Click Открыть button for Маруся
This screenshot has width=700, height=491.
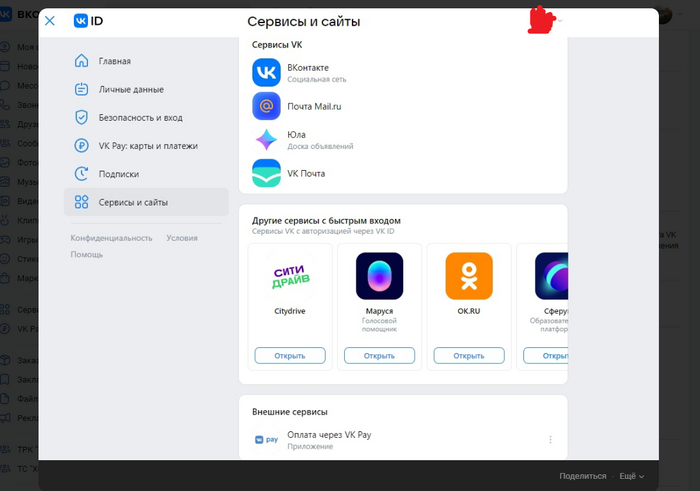click(x=379, y=355)
